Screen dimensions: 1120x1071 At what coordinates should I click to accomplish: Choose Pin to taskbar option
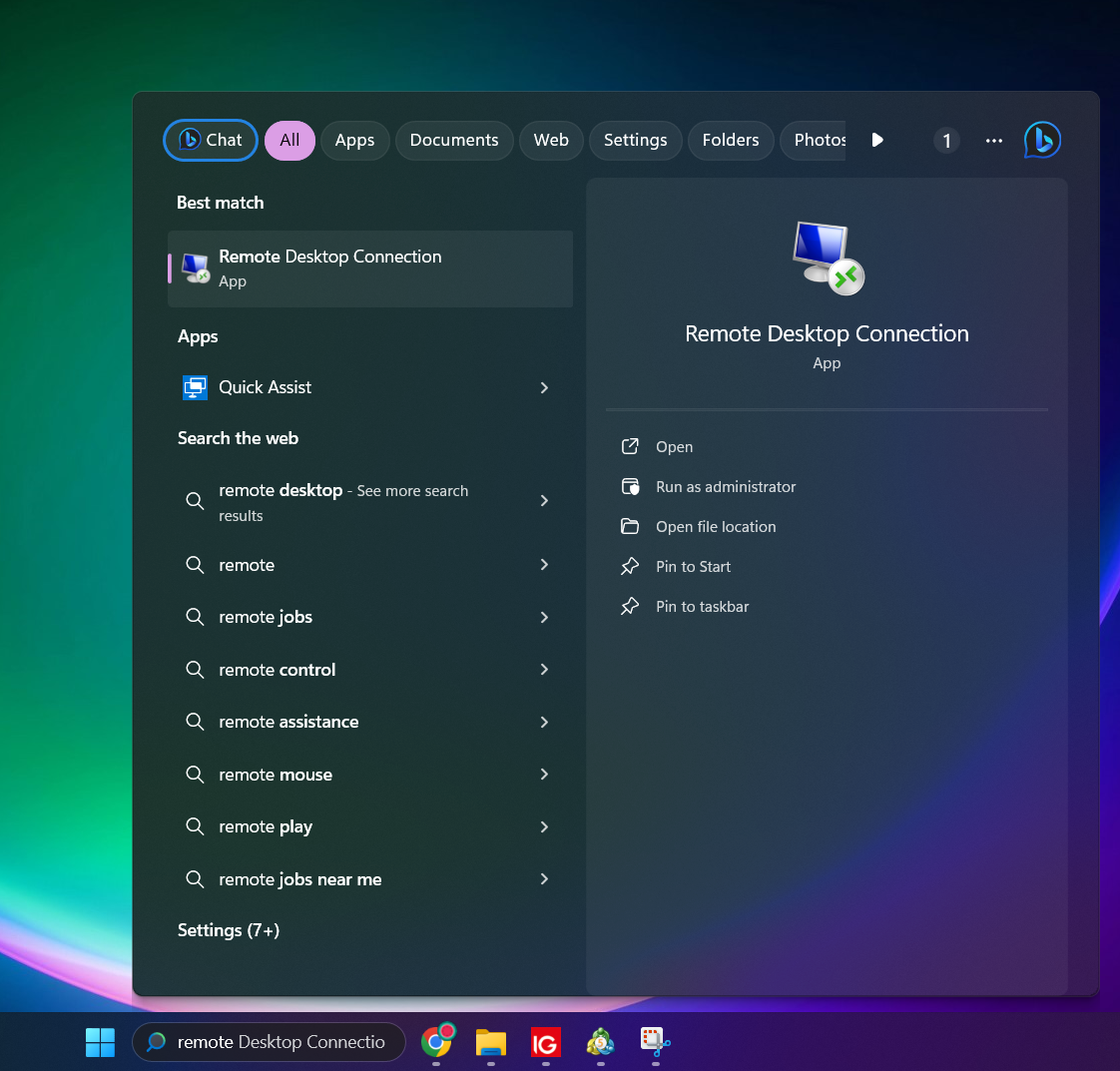pyautogui.click(x=702, y=607)
